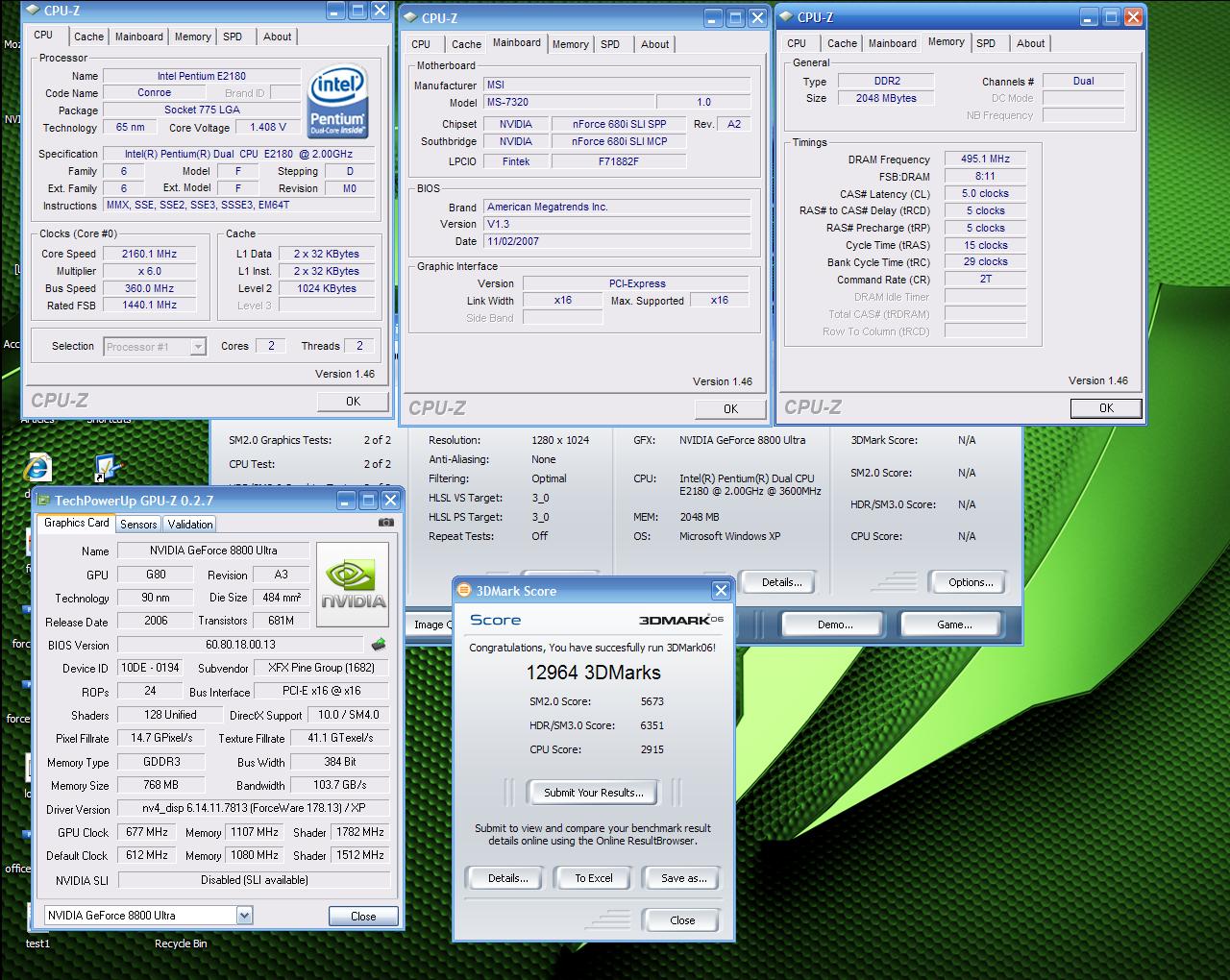Click the NVIDIA logo in GPU-Z

click(353, 584)
